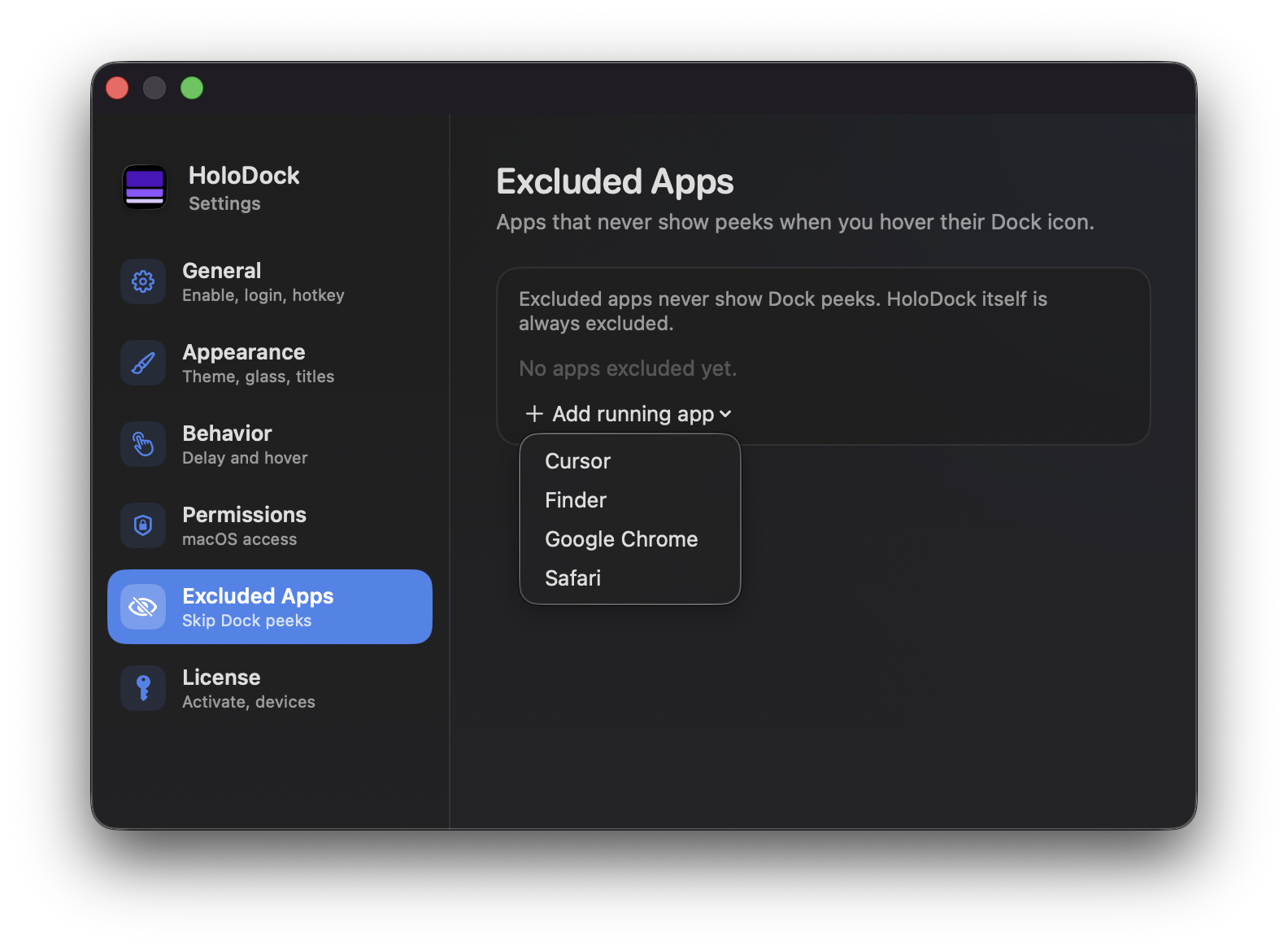
Task: Close the window with the red button
Action: [117, 88]
